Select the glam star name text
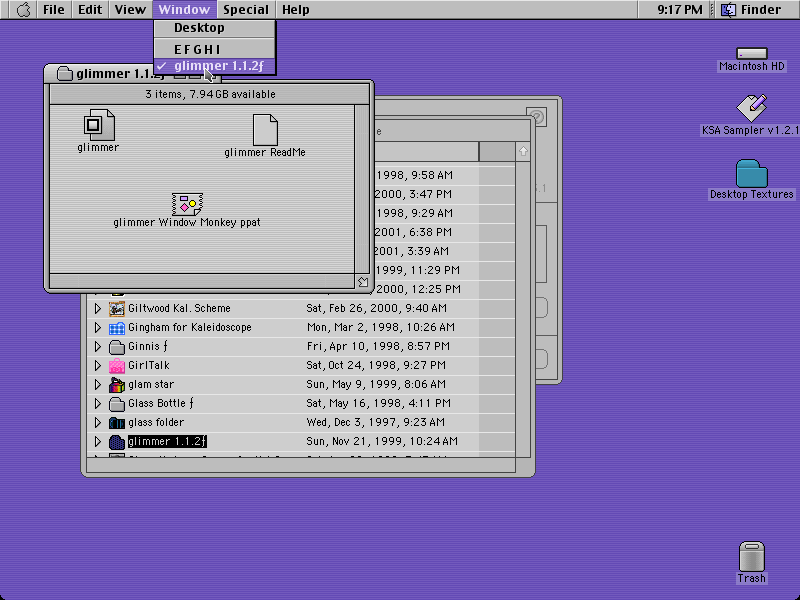 pyautogui.click(x=151, y=385)
